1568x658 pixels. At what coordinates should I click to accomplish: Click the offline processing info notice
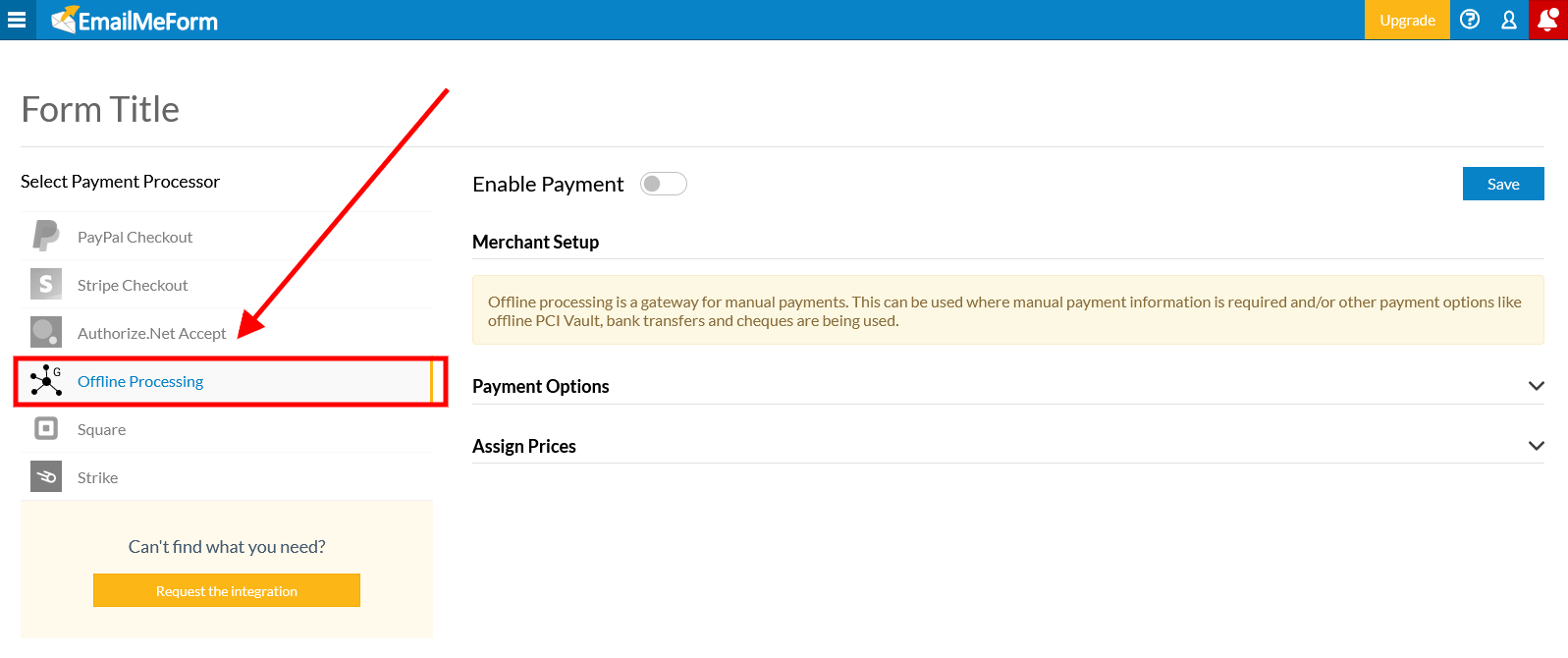tap(1008, 310)
